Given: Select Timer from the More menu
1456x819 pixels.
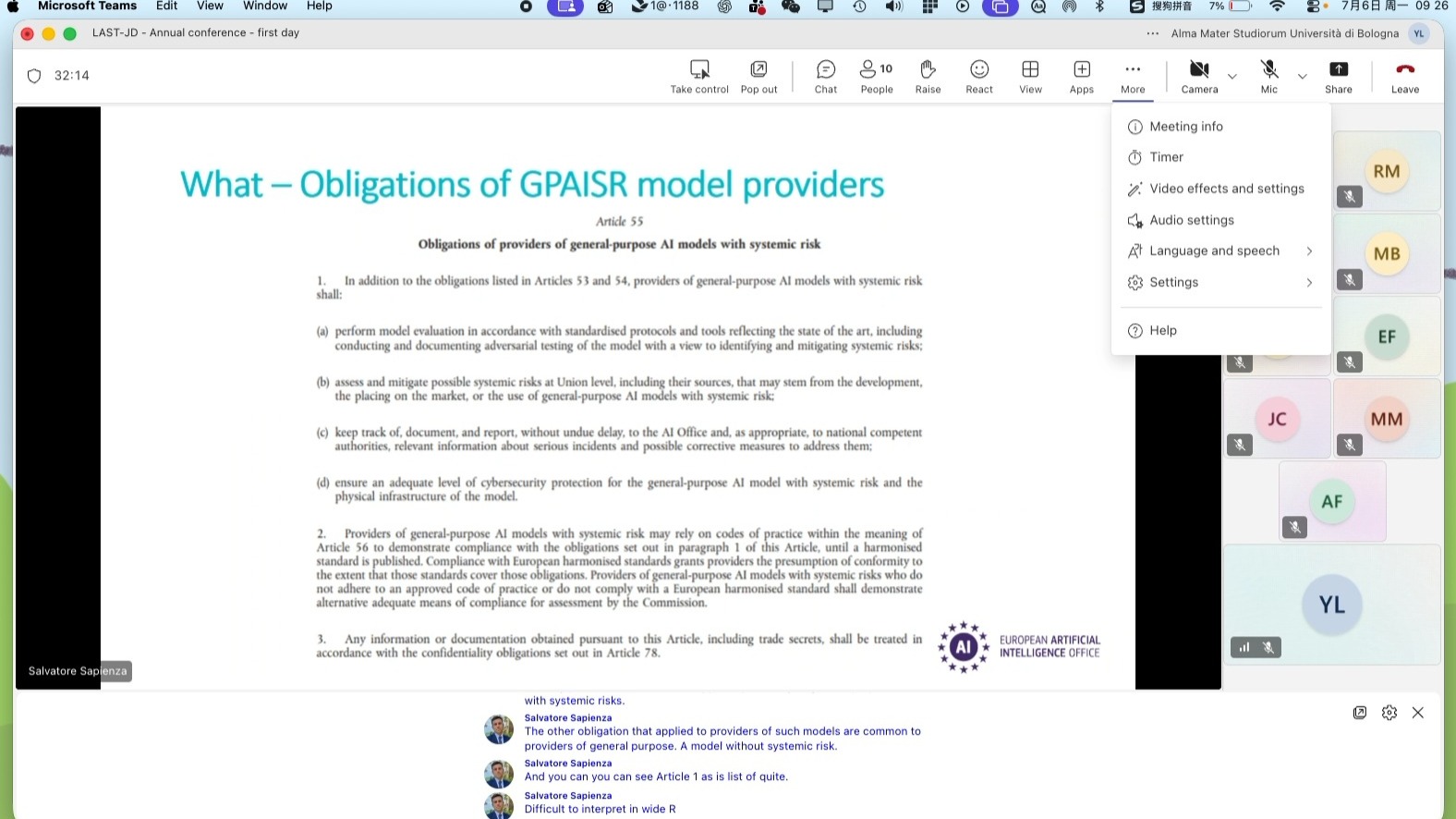Looking at the screenshot, I should [1220, 157].
